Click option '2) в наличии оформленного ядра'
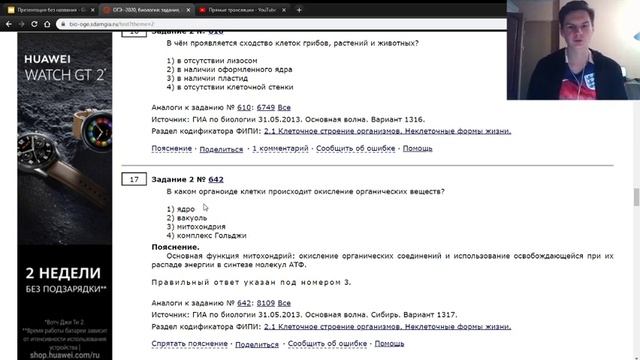This screenshot has height=360, width=640. (229, 69)
